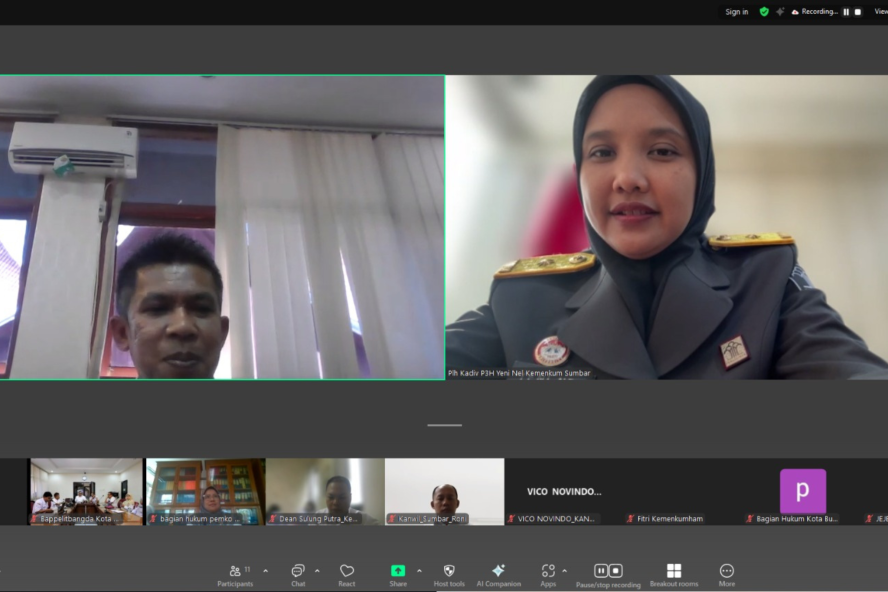
Task: Launch AI Companion from toolbar
Action: 498,575
